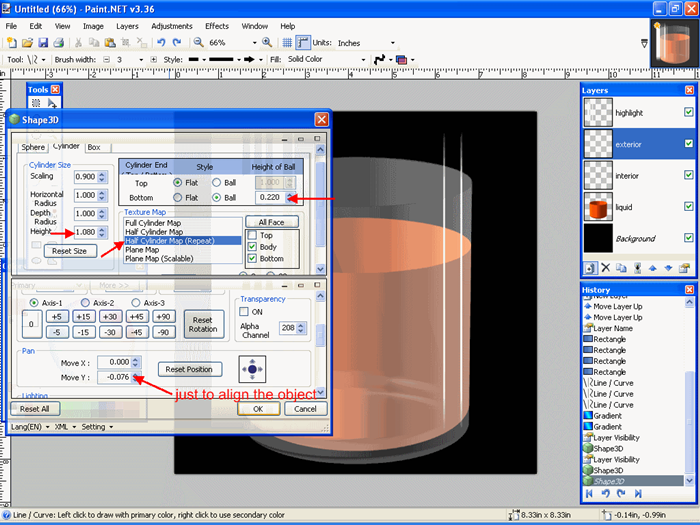Viewport: 700px width, 525px height.
Task: Open the File menu
Action: pos(11,26)
